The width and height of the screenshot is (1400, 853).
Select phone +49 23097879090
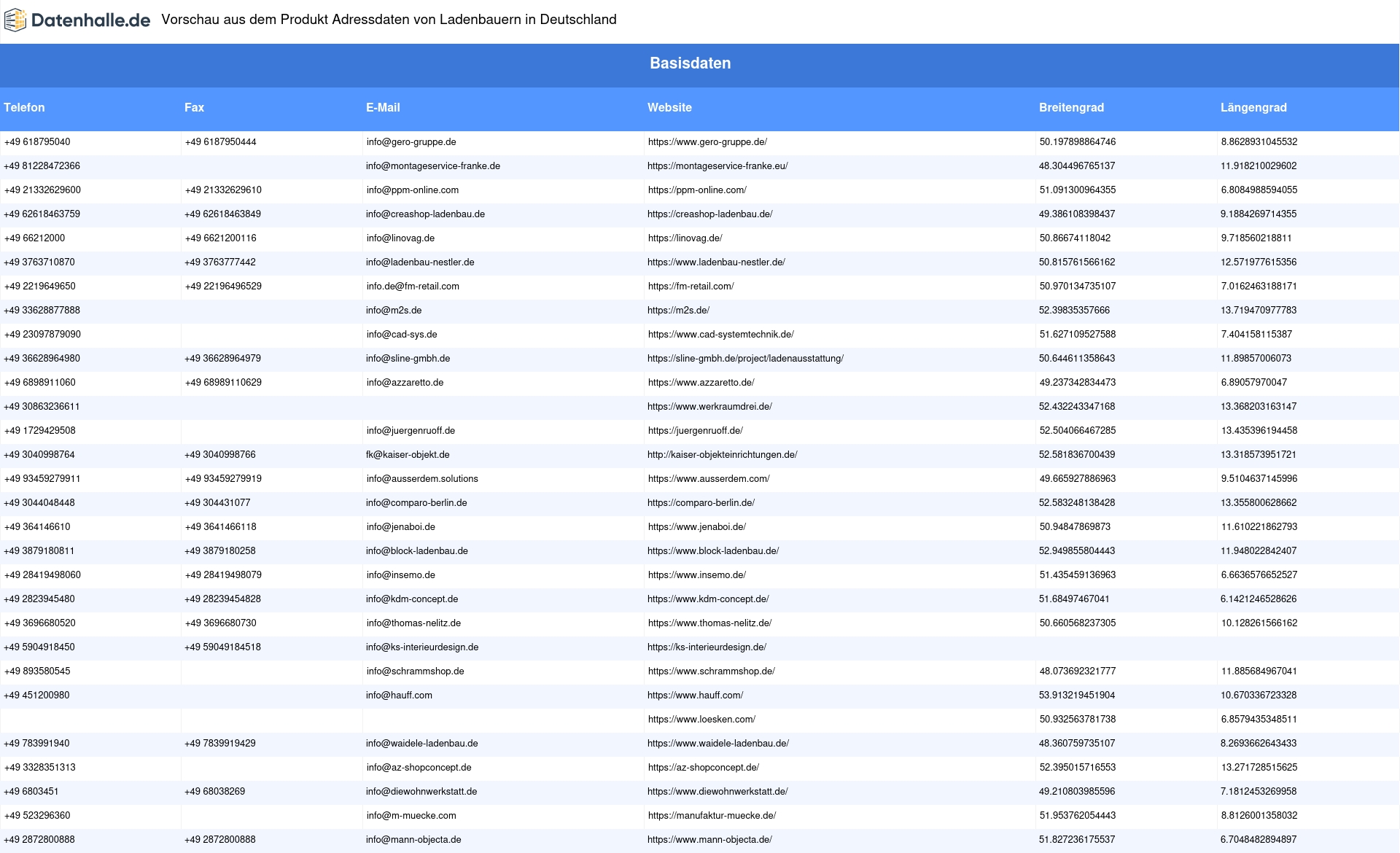(42, 335)
